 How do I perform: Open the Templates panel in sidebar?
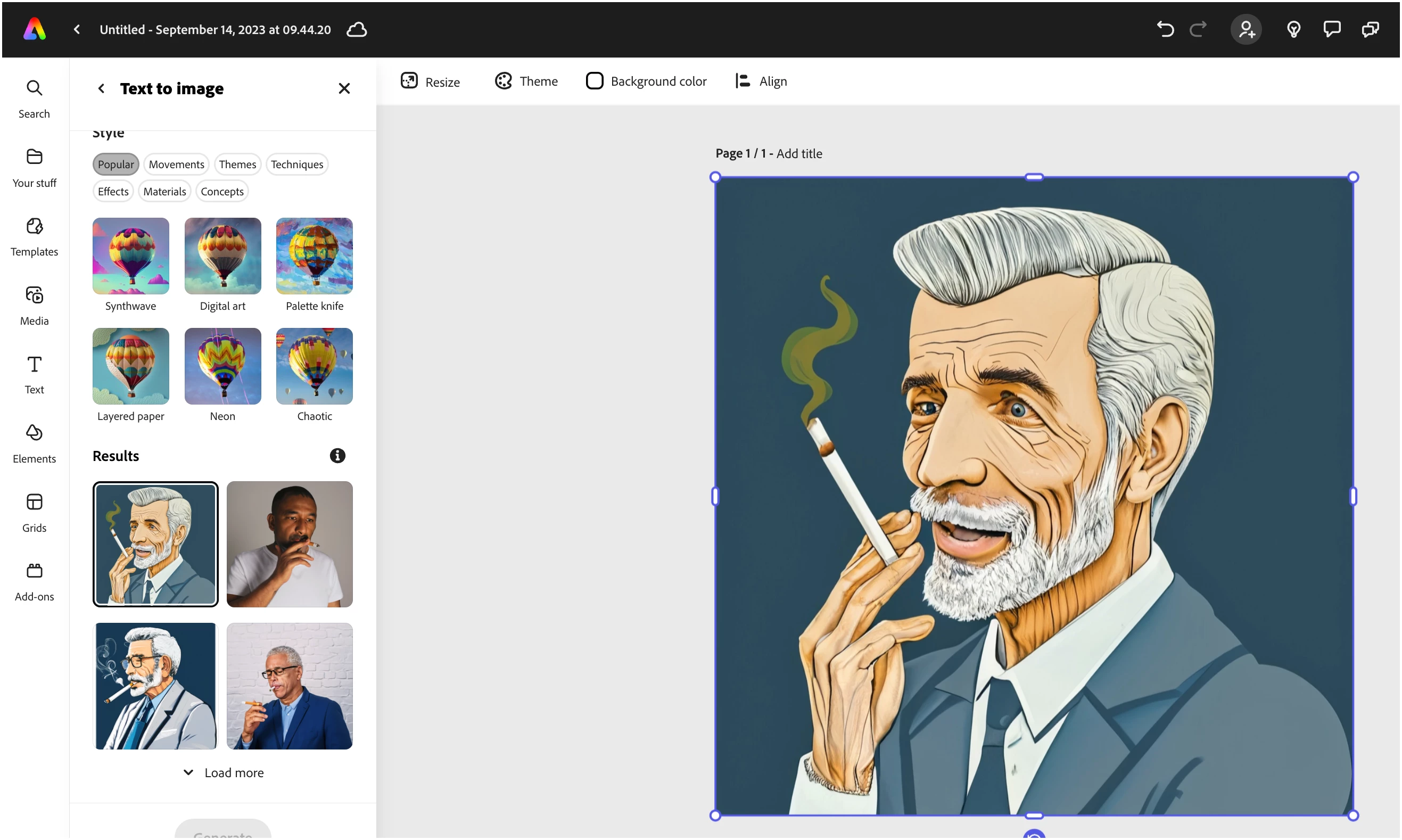[34, 236]
